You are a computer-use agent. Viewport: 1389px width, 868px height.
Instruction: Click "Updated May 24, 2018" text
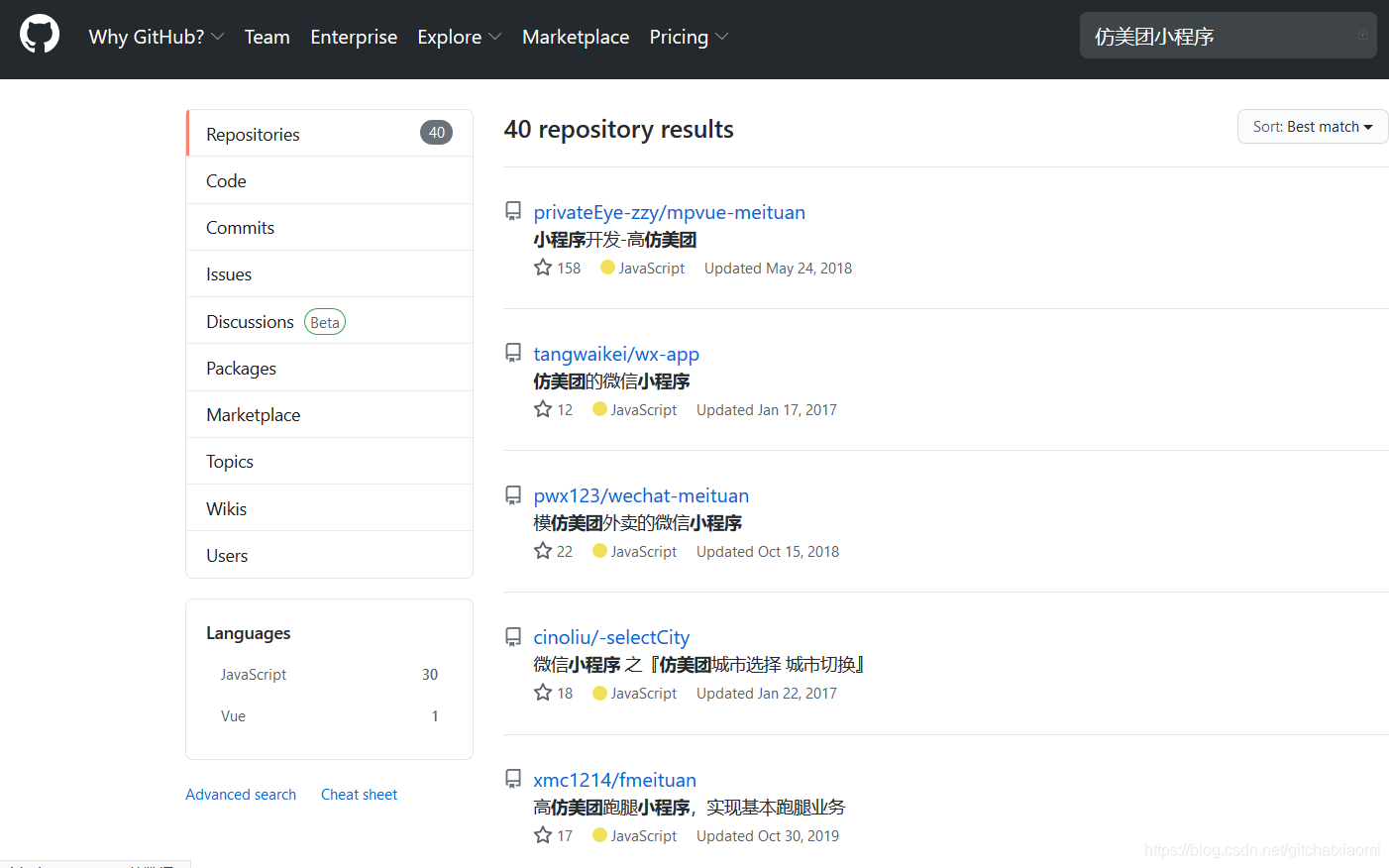point(778,268)
